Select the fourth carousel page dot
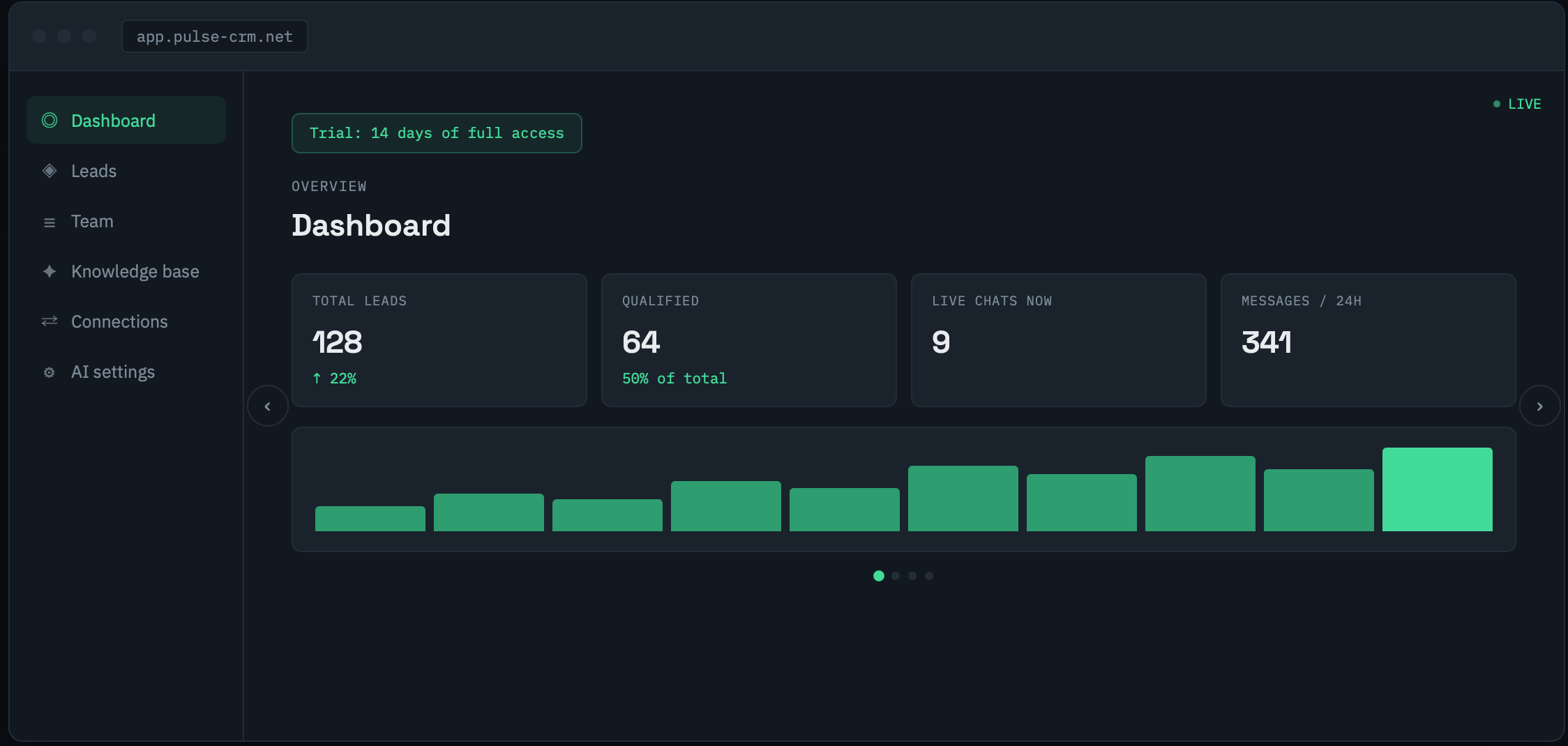Viewport: 1568px width, 746px height. [929, 576]
